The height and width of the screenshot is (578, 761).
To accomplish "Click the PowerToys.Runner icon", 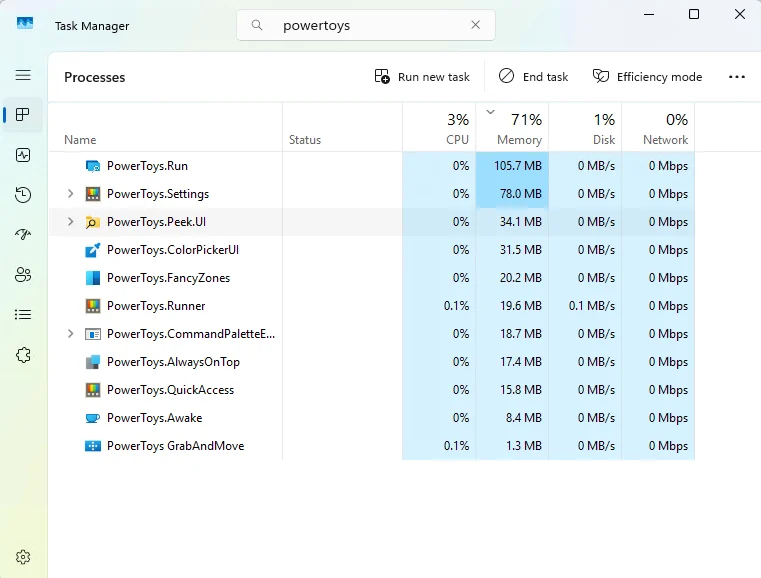I will (93, 306).
